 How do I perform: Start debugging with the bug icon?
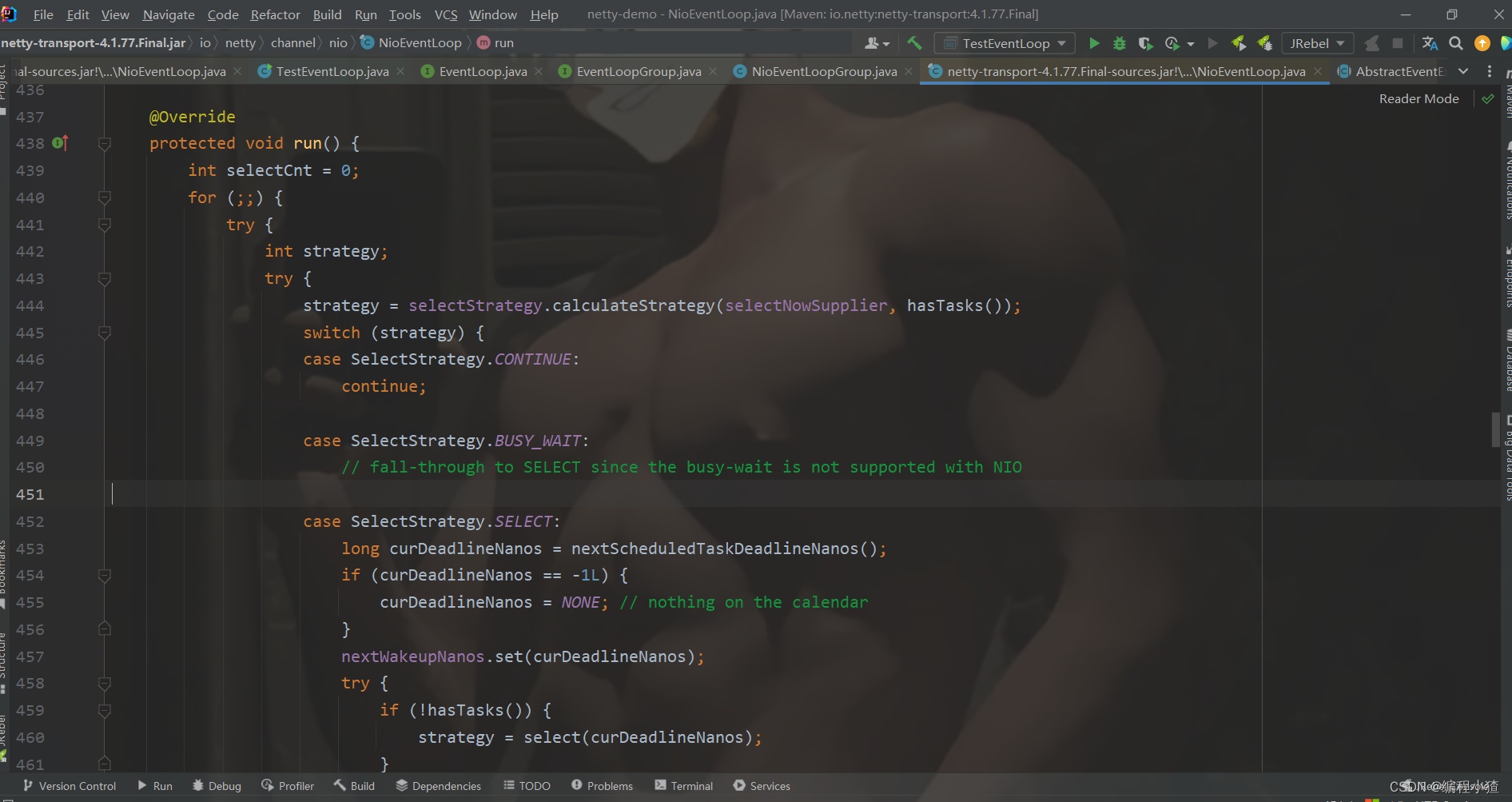tap(1119, 43)
